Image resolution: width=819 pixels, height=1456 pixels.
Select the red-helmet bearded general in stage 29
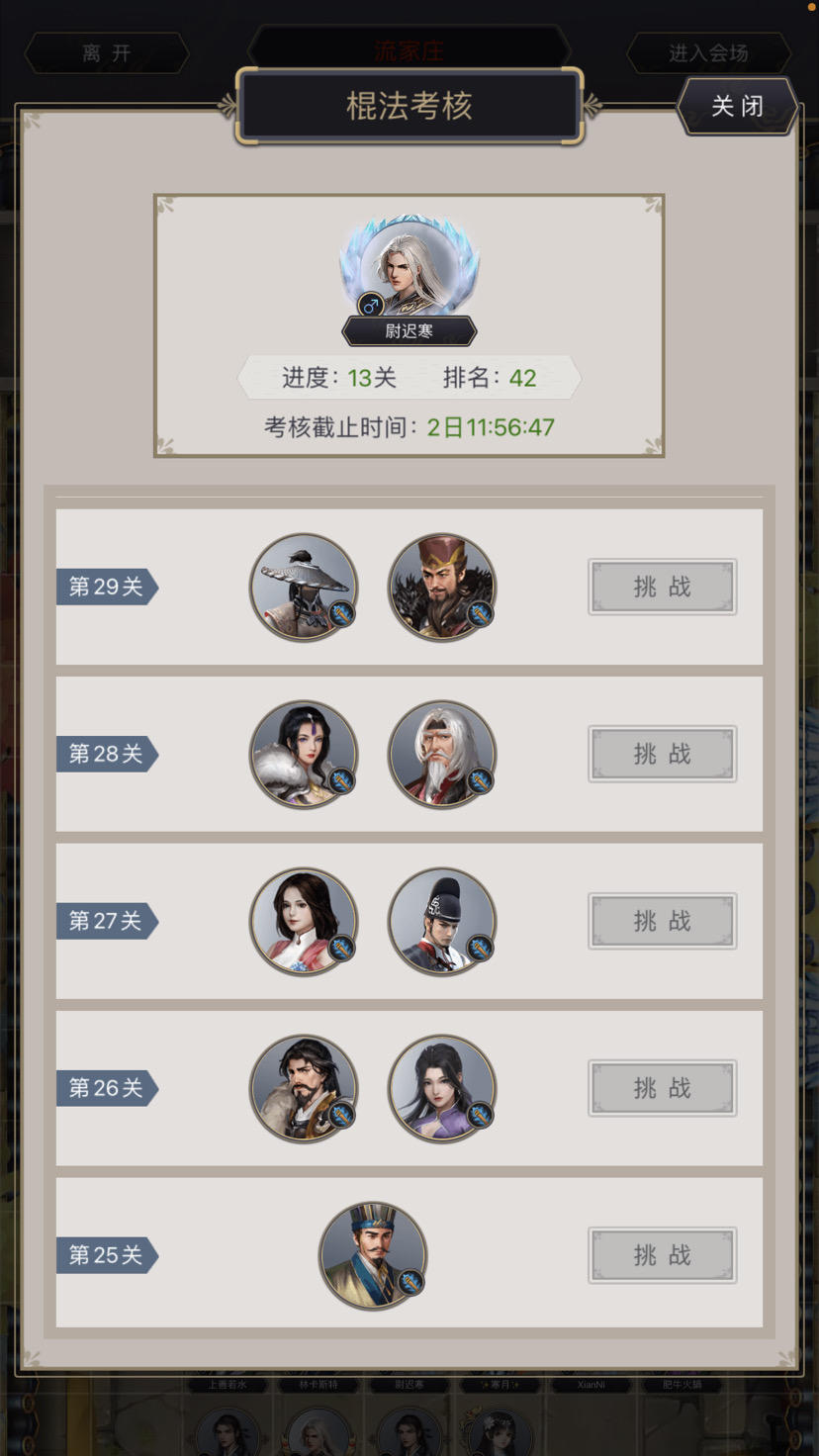[442, 588]
